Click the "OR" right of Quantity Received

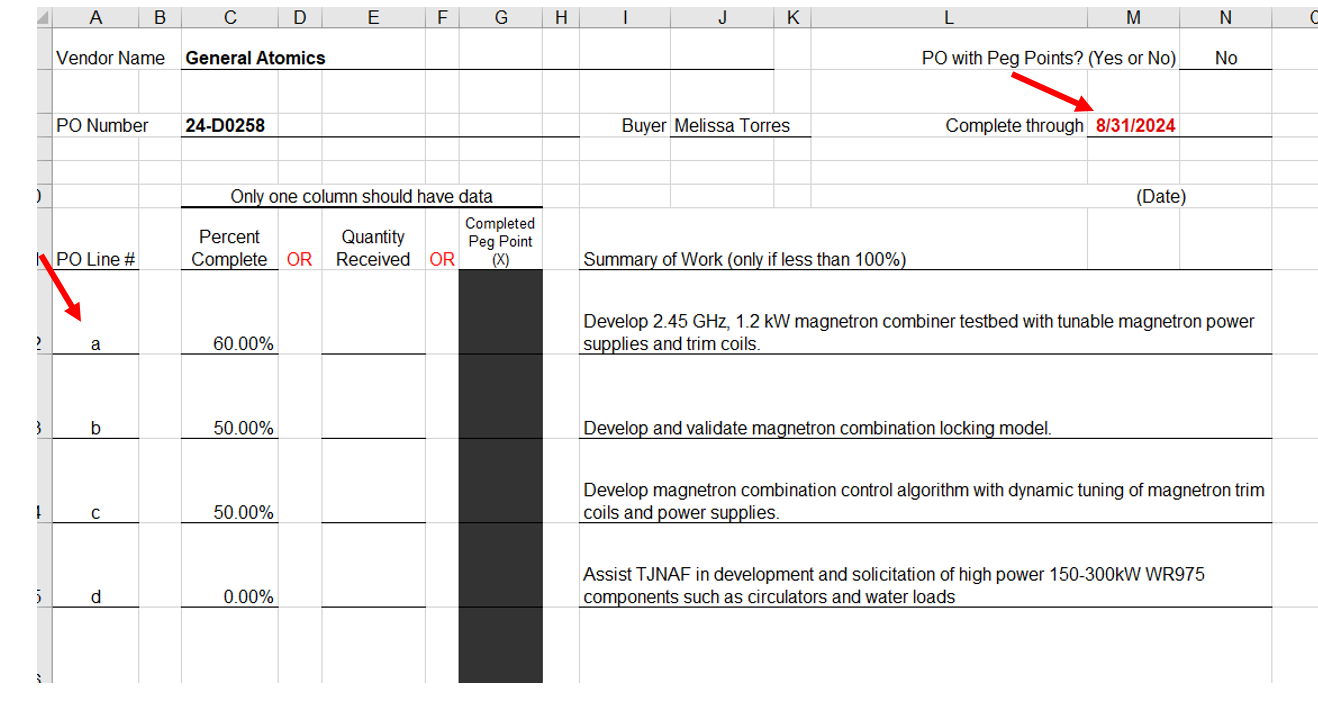(442, 259)
